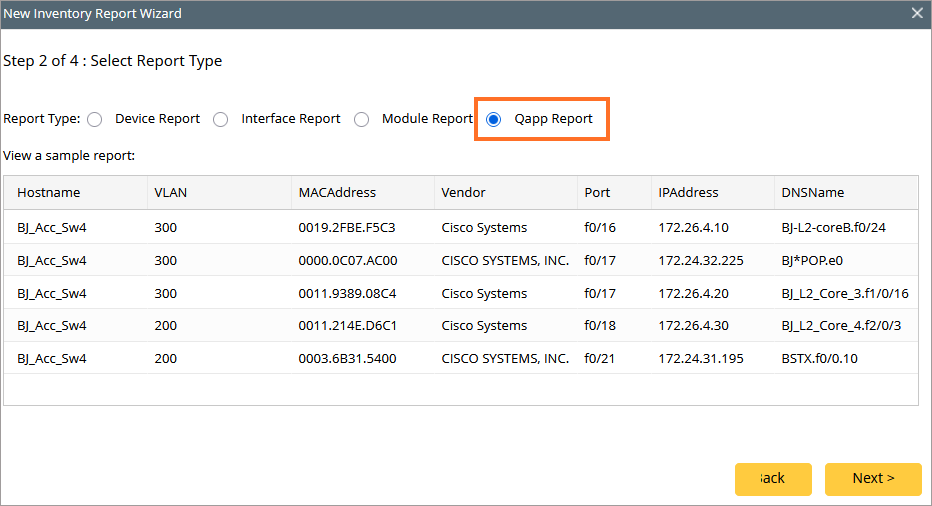This screenshot has height=506, width=932.
Task: Click the IPAddress column header
Action: point(688,193)
